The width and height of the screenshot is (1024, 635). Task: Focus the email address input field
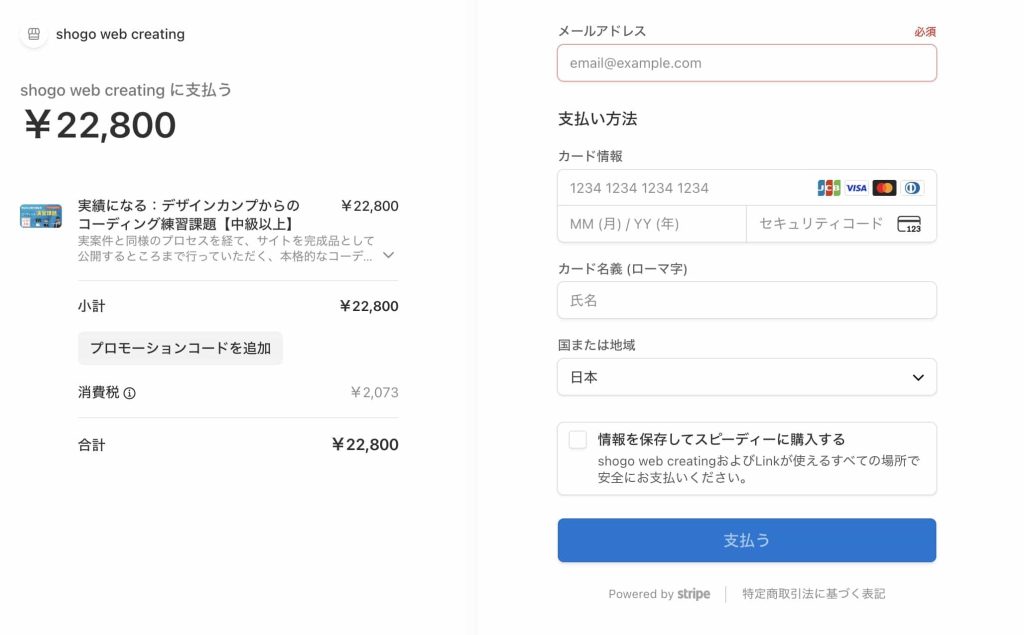pyautogui.click(x=746, y=63)
